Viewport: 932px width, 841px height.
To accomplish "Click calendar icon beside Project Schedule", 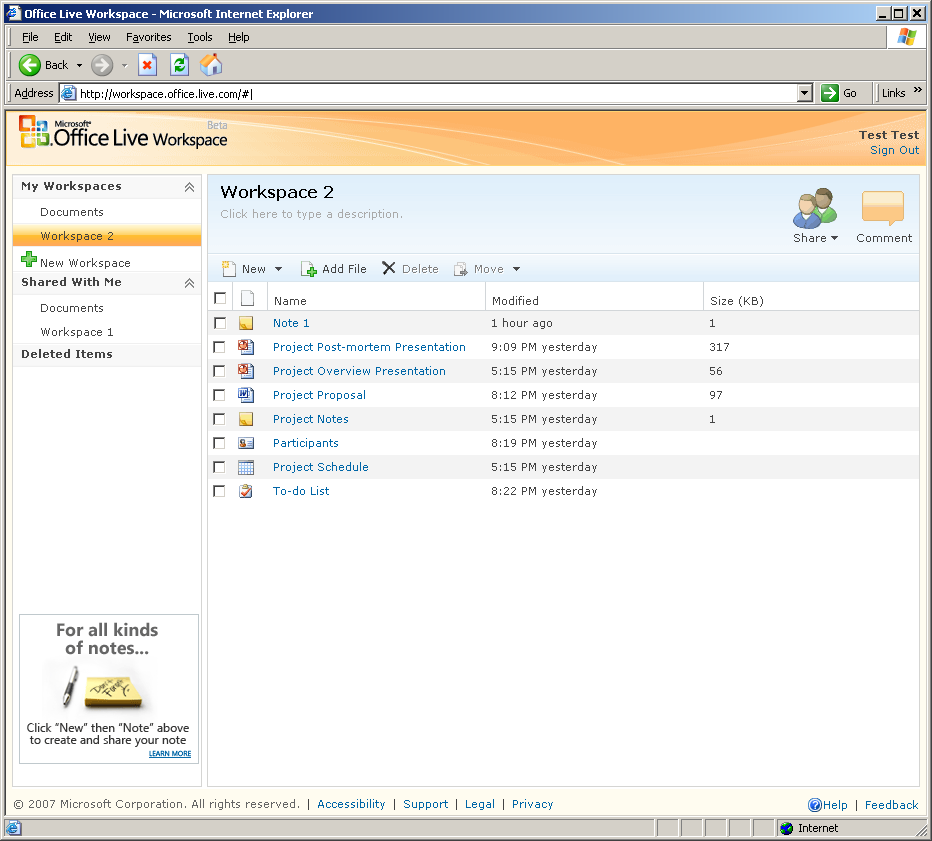I will pos(246,467).
